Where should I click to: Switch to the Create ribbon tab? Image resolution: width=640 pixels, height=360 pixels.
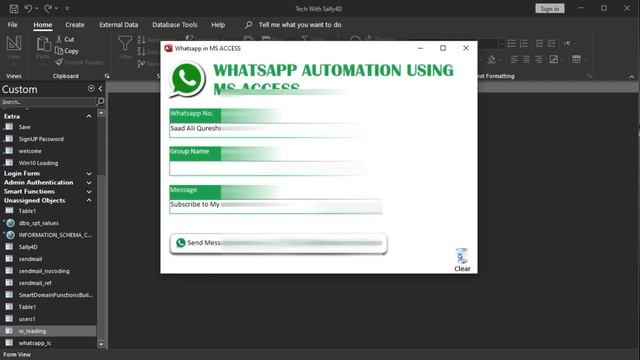[75, 25]
